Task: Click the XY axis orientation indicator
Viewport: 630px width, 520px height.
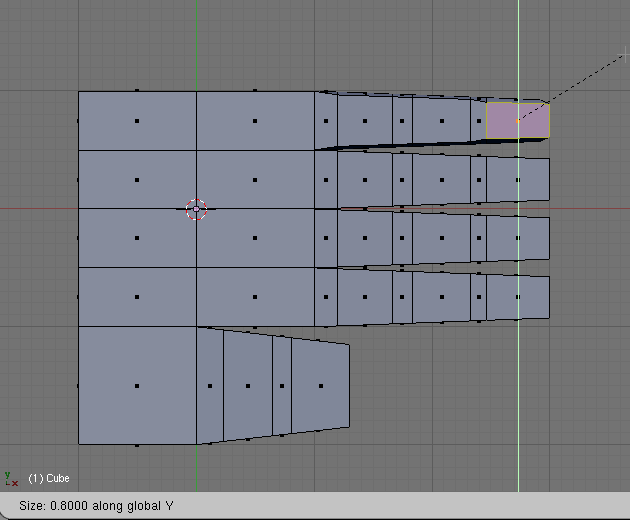Action: coord(11,479)
